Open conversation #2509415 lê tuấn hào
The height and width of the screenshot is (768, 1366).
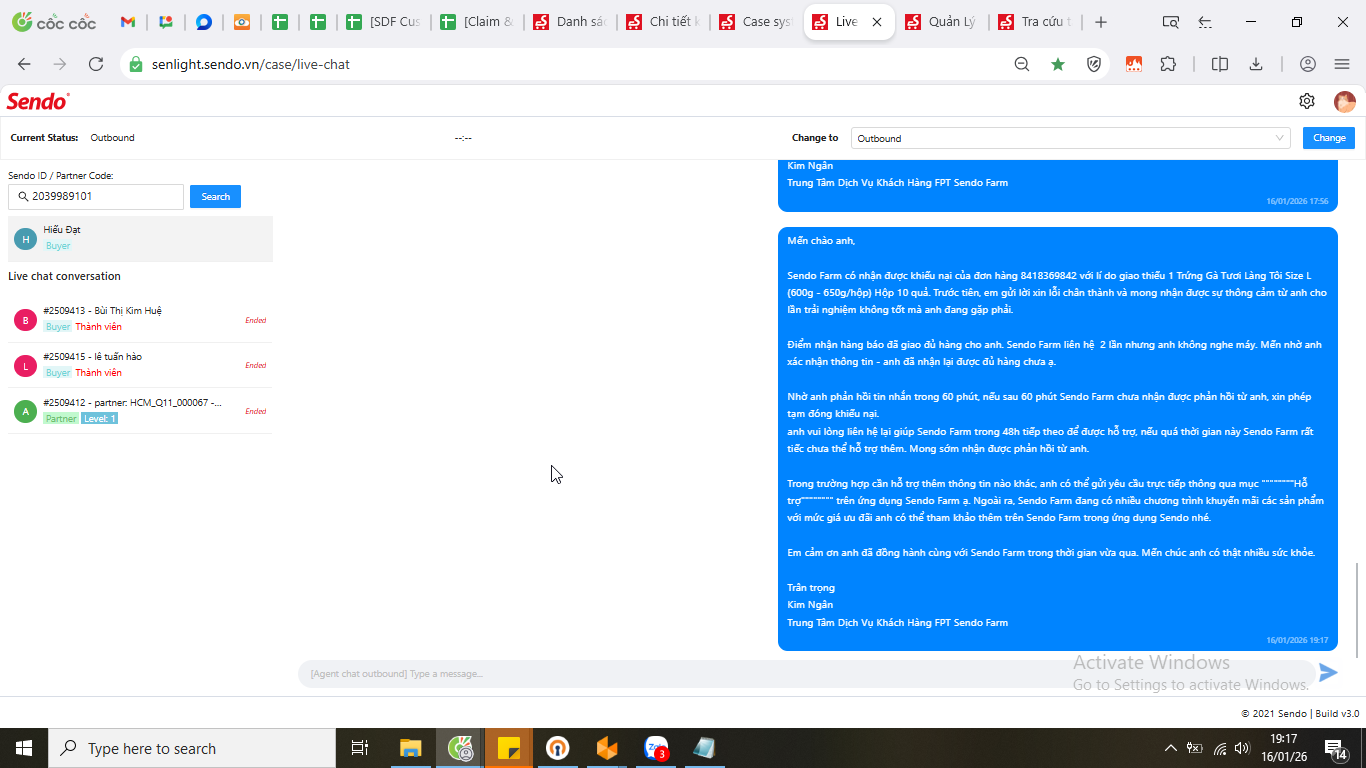click(x=140, y=365)
